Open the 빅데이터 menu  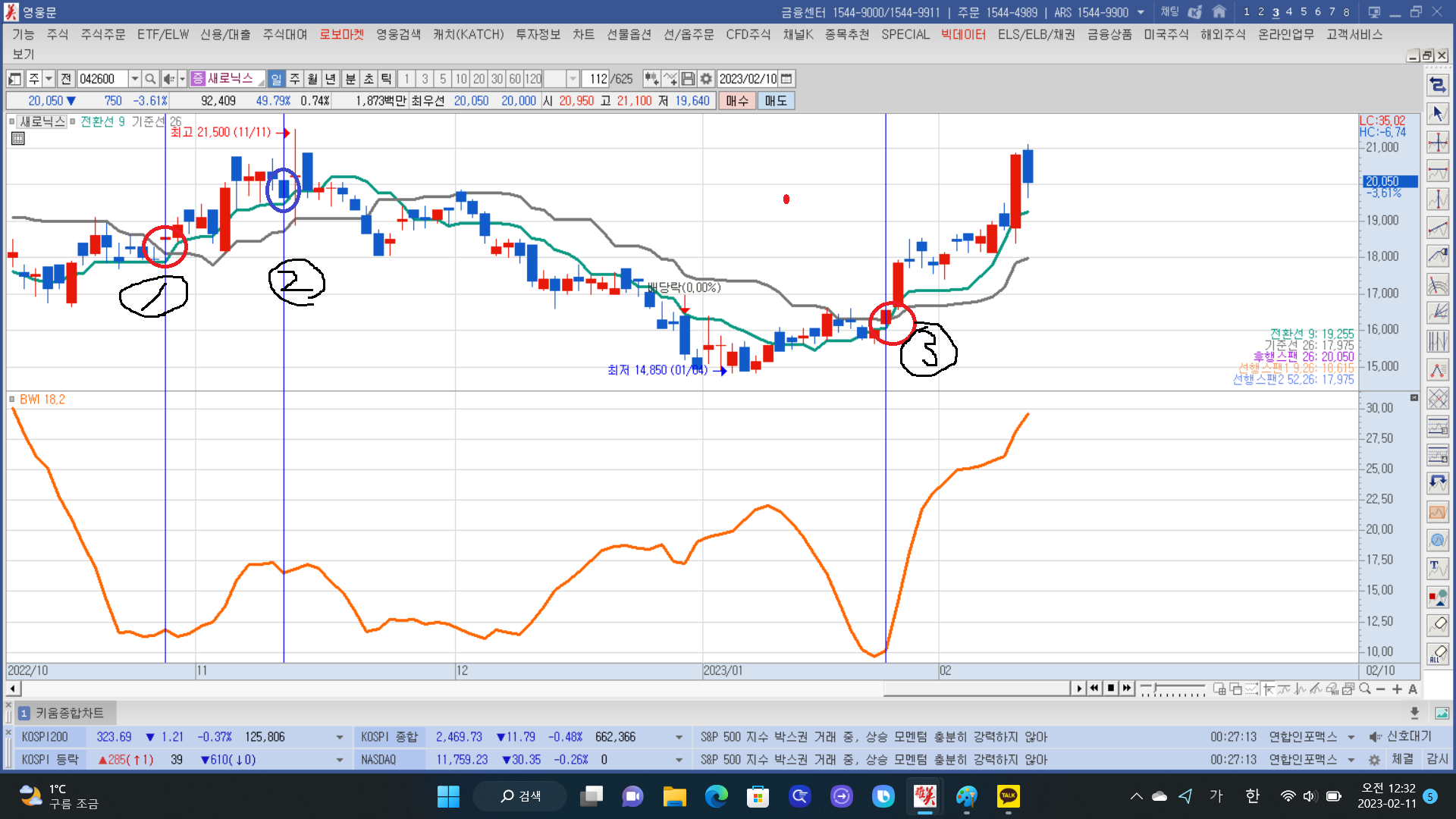pyautogui.click(x=963, y=34)
